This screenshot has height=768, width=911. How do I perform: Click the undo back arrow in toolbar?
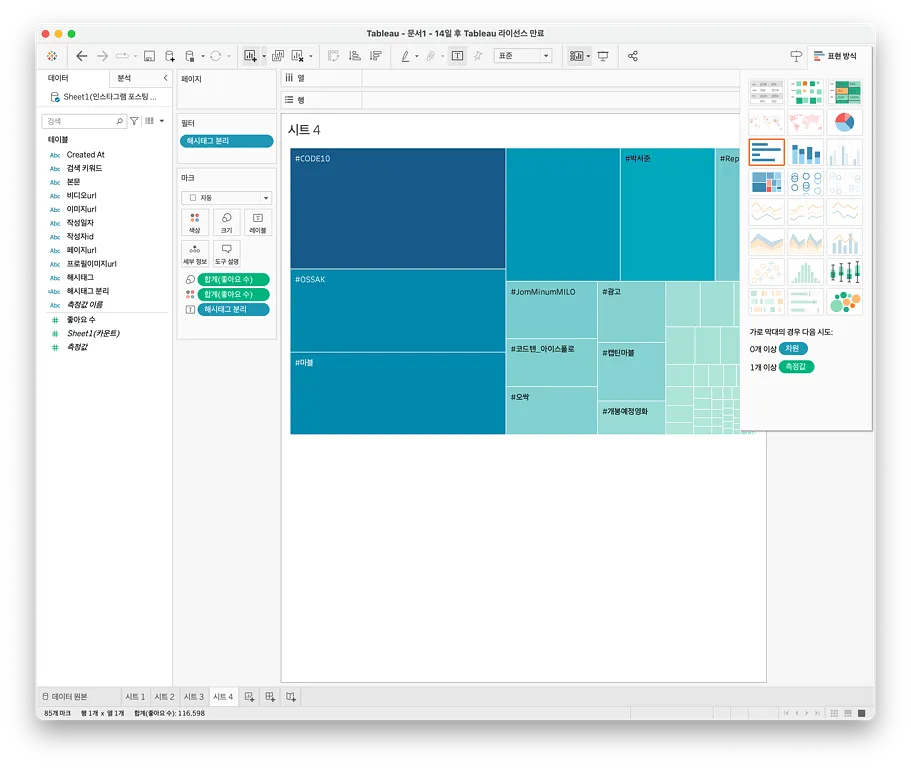tap(82, 56)
